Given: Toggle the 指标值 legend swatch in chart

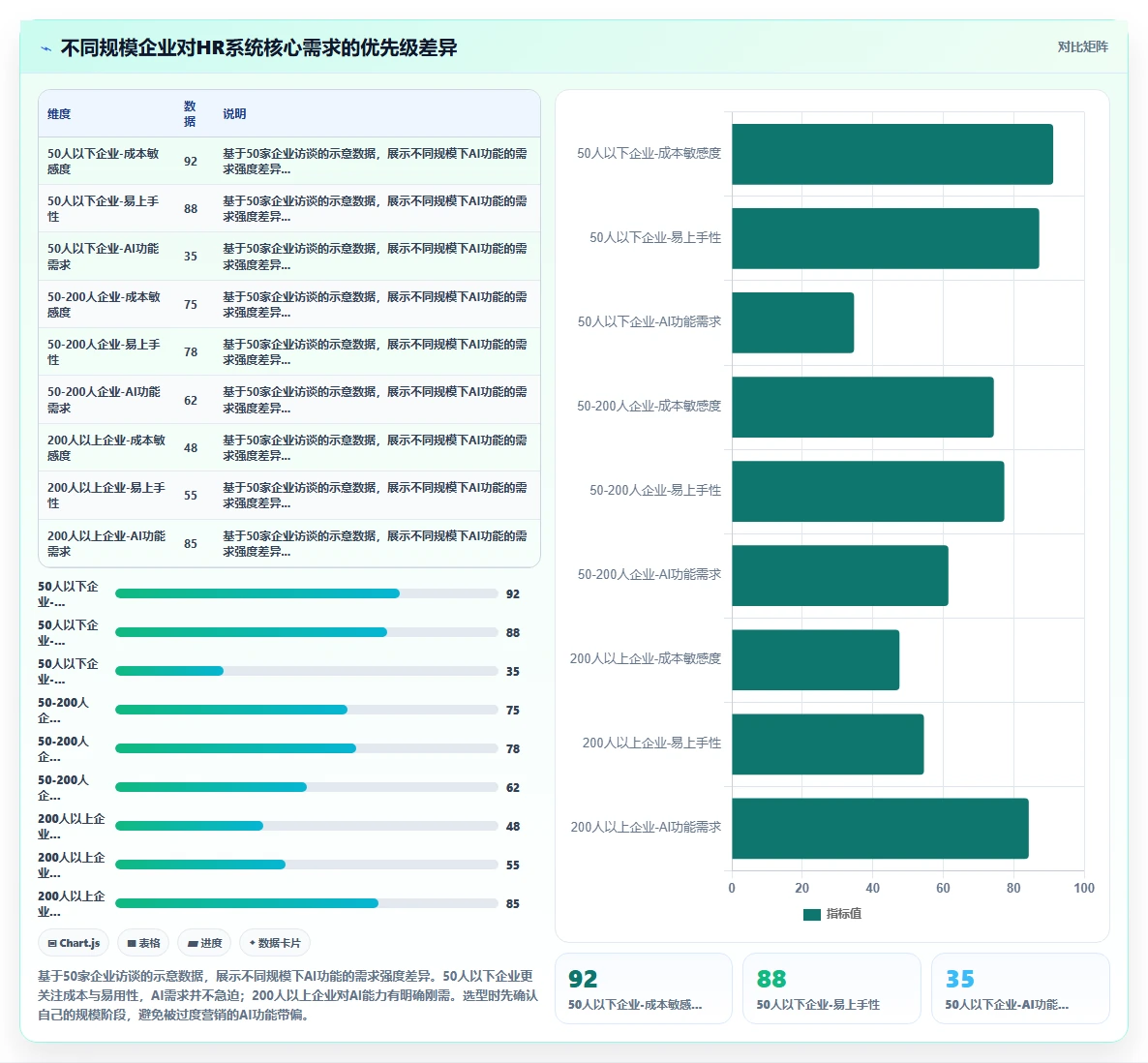Looking at the screenshot, I should 811,914.
